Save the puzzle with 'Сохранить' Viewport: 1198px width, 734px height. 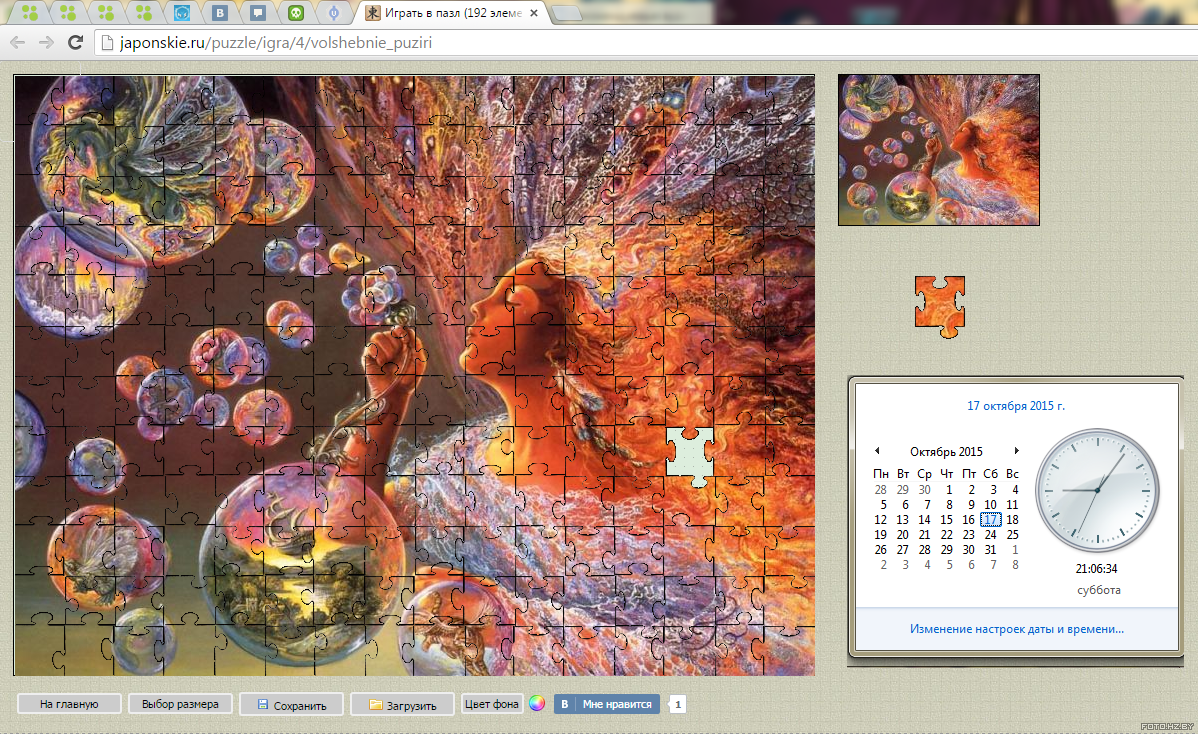[291, 705]
